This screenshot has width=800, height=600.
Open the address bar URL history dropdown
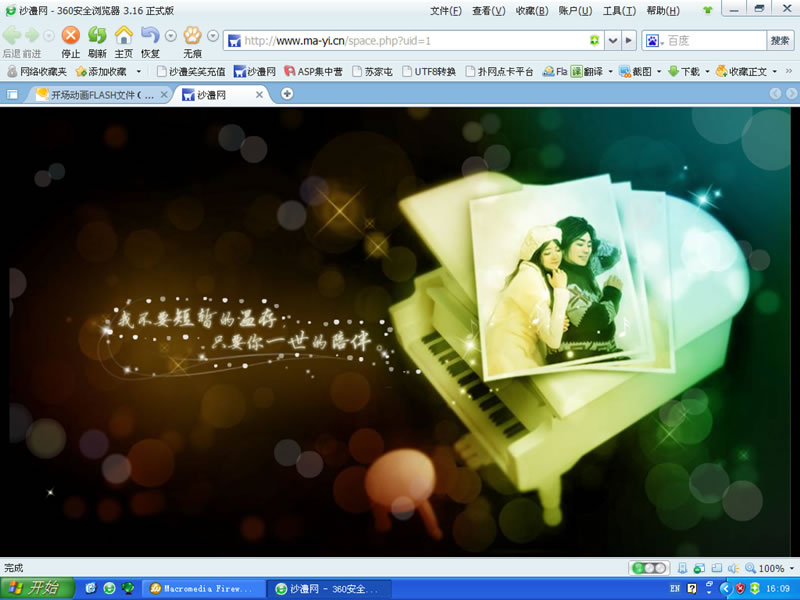click(613, 40)
